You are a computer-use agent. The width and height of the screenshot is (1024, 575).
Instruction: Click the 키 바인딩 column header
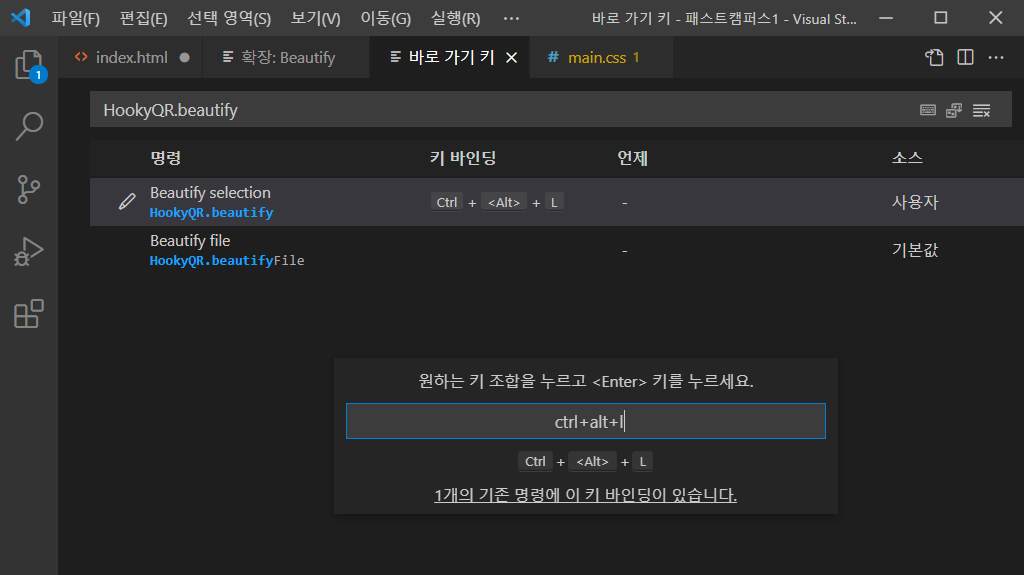coord(463,158)
